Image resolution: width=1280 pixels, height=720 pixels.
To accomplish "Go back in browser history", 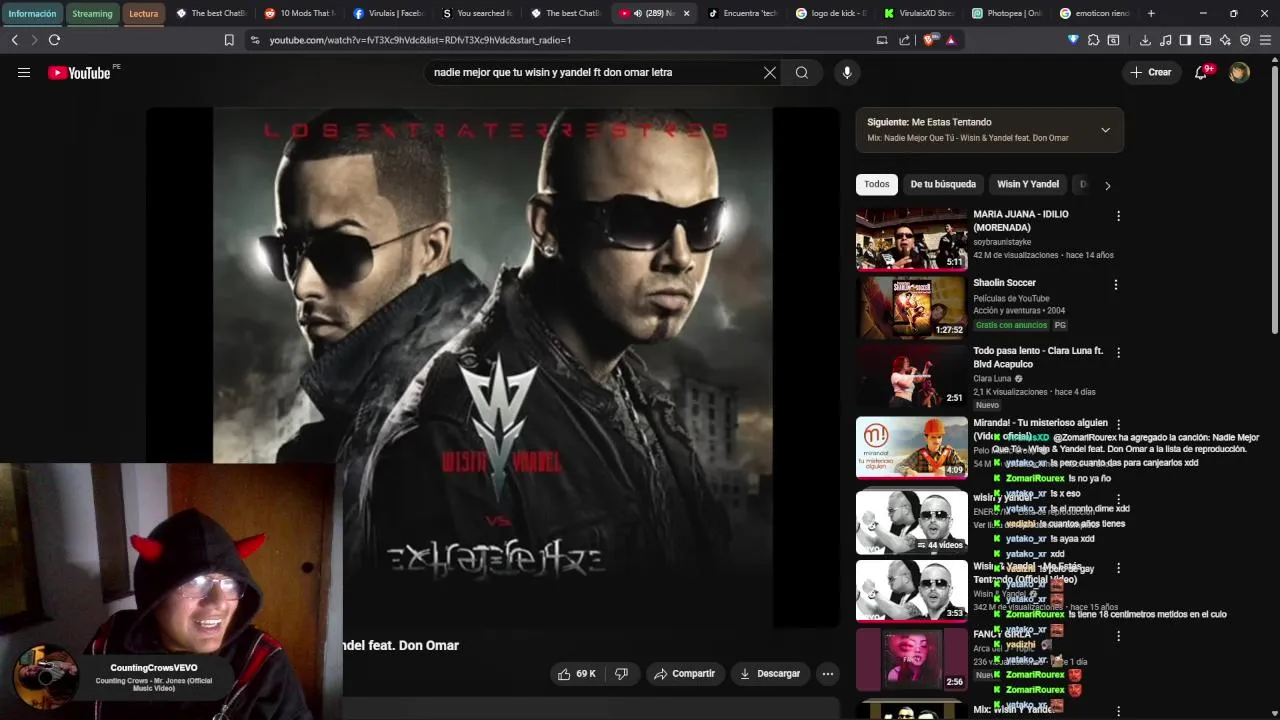I will pos(14,40).
